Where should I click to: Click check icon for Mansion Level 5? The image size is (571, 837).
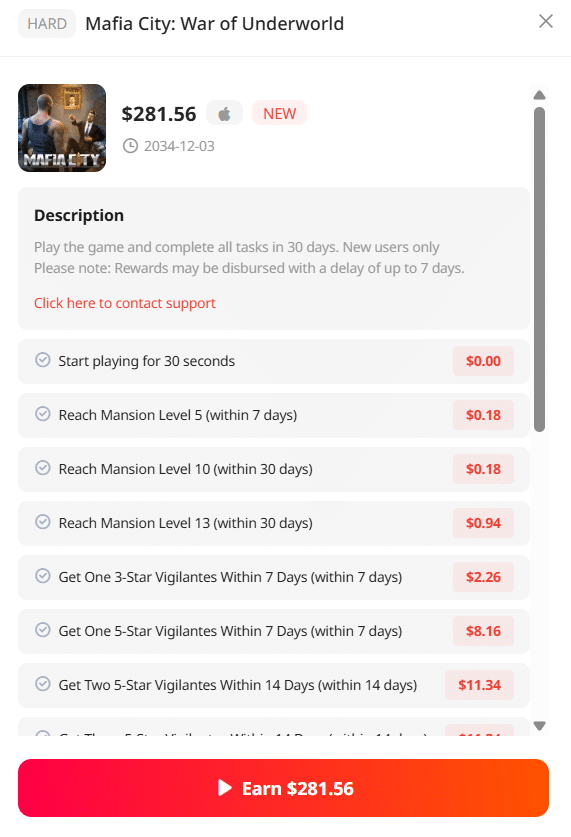click(x=43, y=414)
